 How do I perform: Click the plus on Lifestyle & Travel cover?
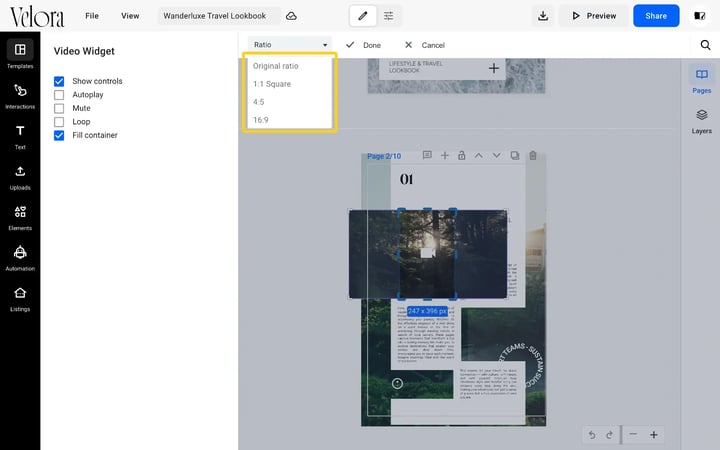[494, 68]
